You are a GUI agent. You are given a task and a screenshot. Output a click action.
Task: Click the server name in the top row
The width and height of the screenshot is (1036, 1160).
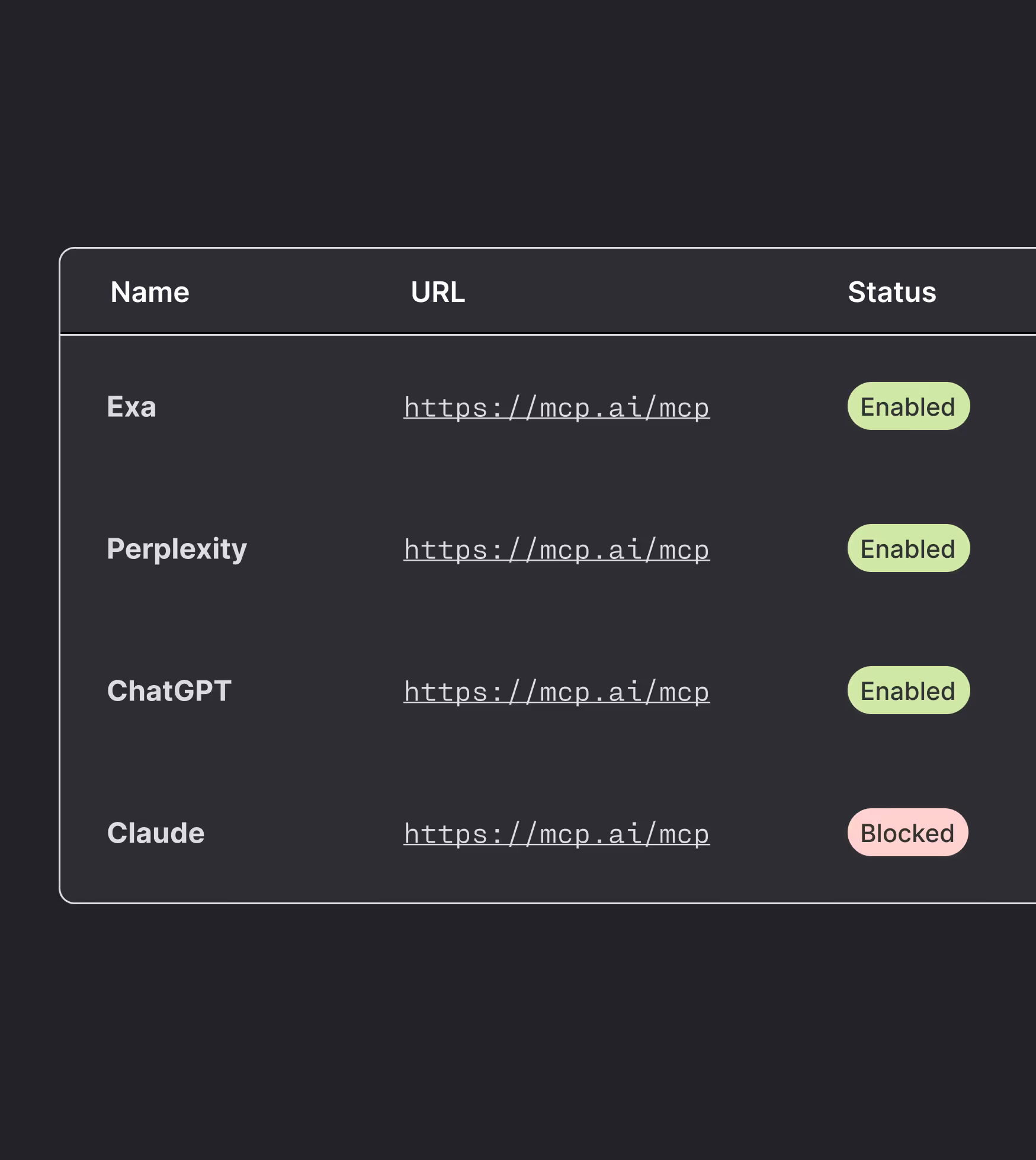[131, 407]
